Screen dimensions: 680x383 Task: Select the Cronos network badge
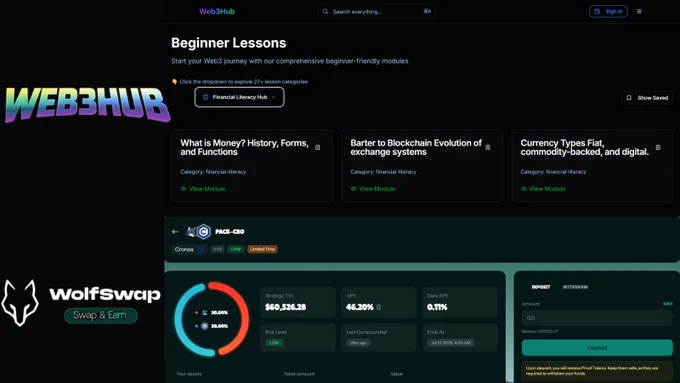tap(189, 249)
